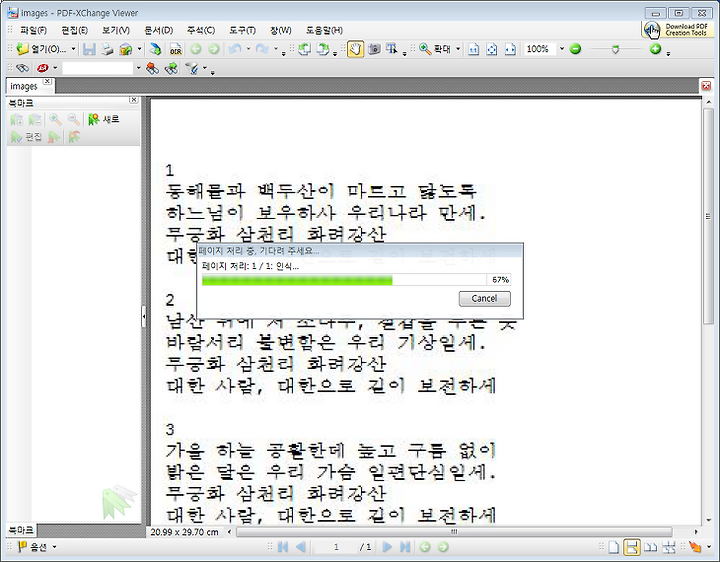This screenshot has width=720, height=562.
Task: Click the search text input field
Action: coord(98,68)
